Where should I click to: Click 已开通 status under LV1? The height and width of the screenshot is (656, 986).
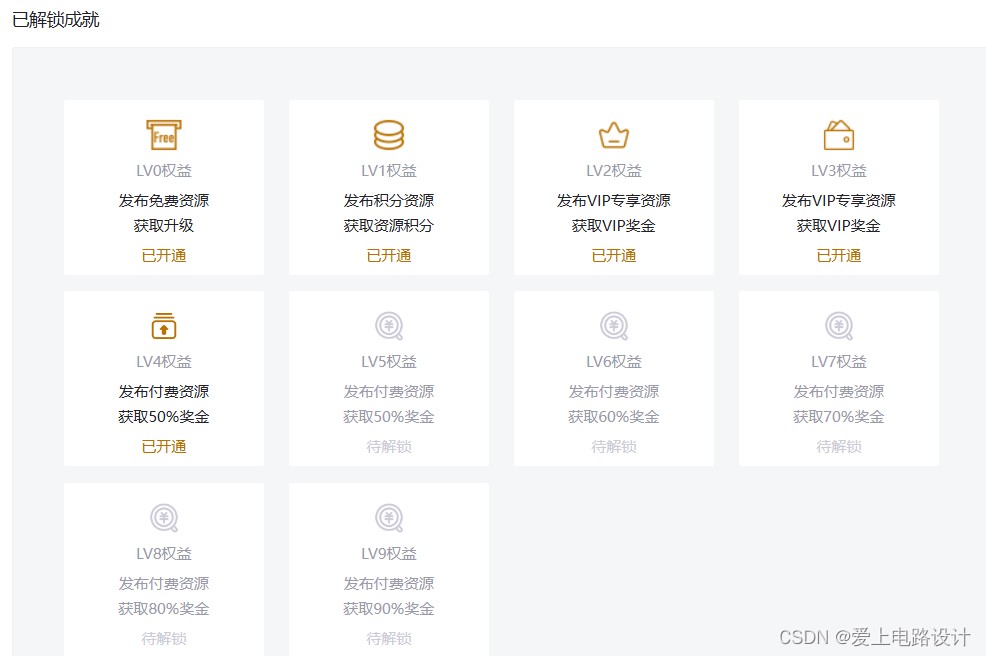tap(389, 255)
